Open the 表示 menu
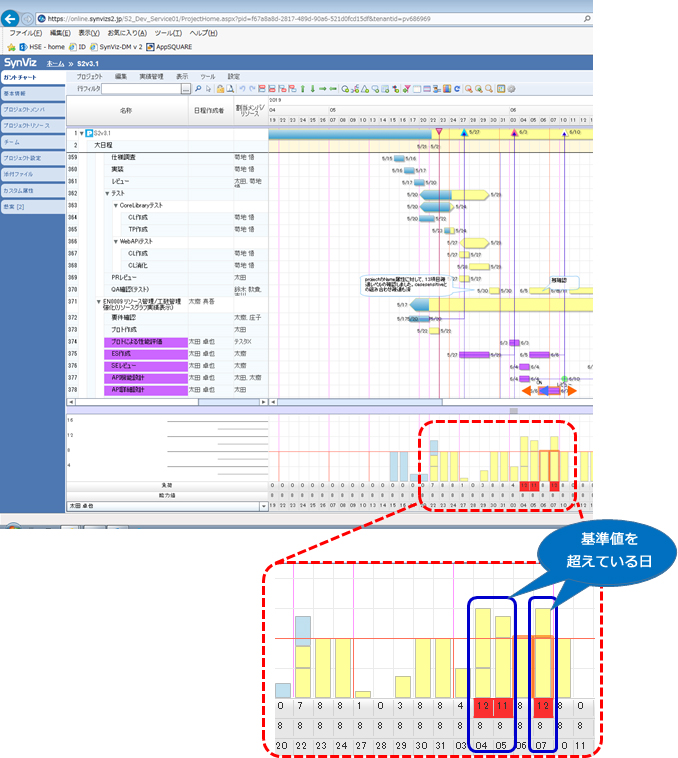Screen dimensions: 678x758 (182, 76)
